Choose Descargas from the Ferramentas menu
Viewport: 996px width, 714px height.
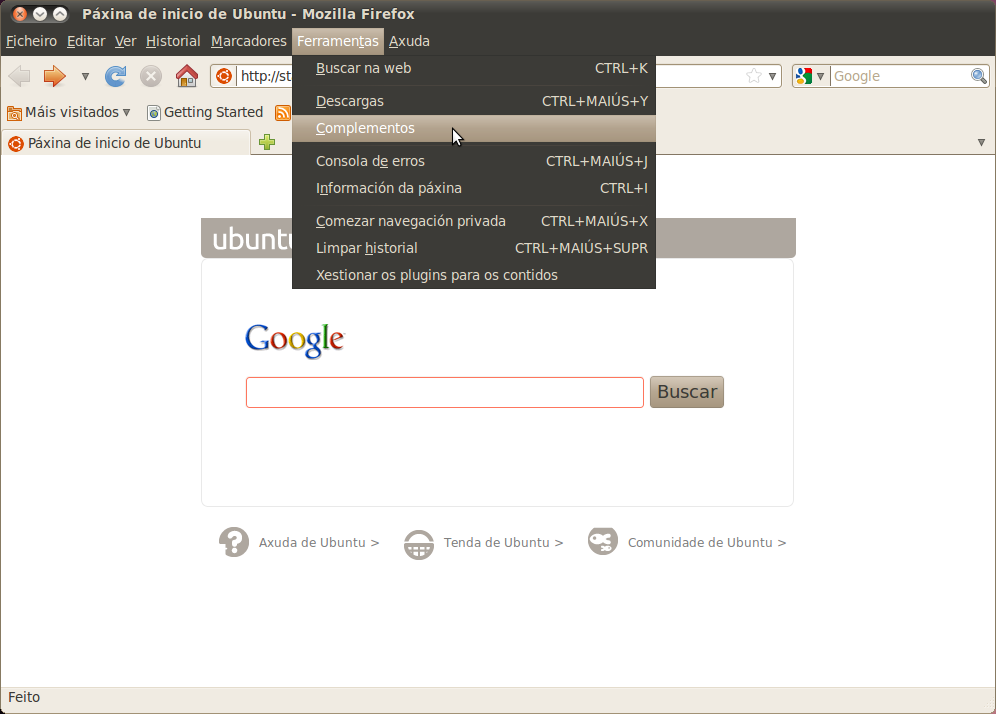point(474,102)
